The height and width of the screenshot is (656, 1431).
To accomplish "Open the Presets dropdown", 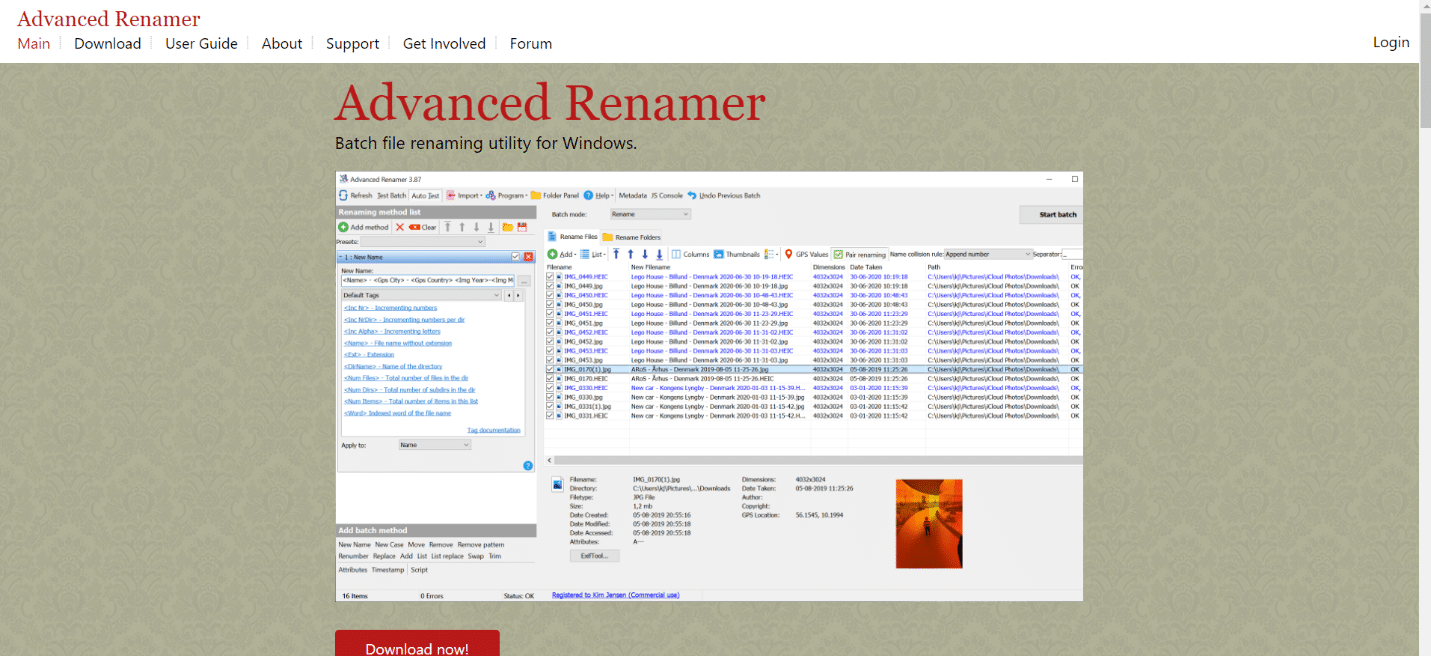I will (423, 242).
